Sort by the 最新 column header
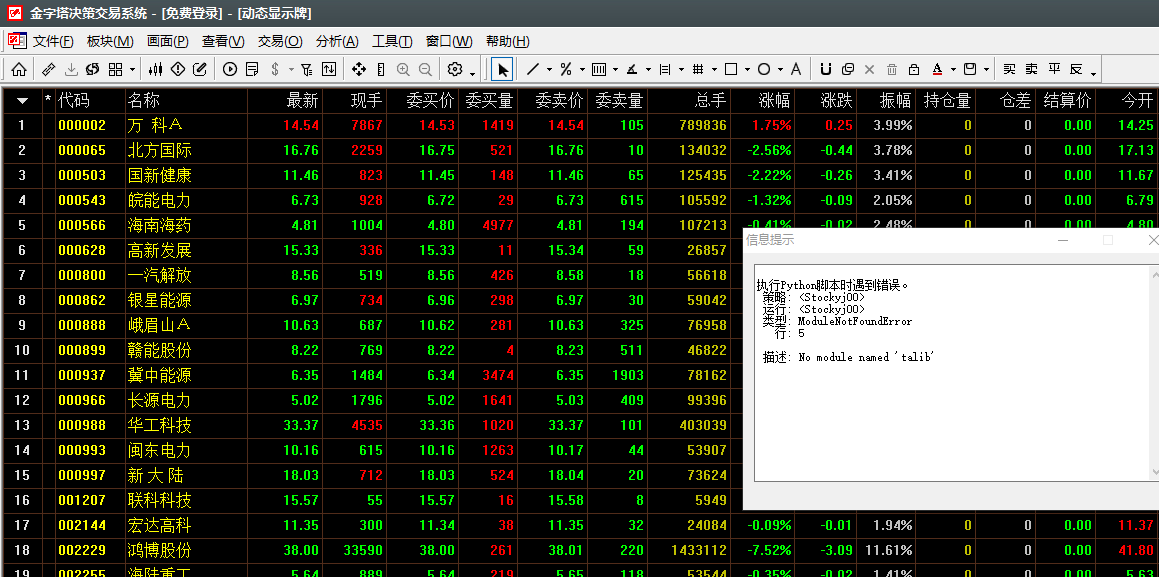1159x577 pixels. coord(302,100)
